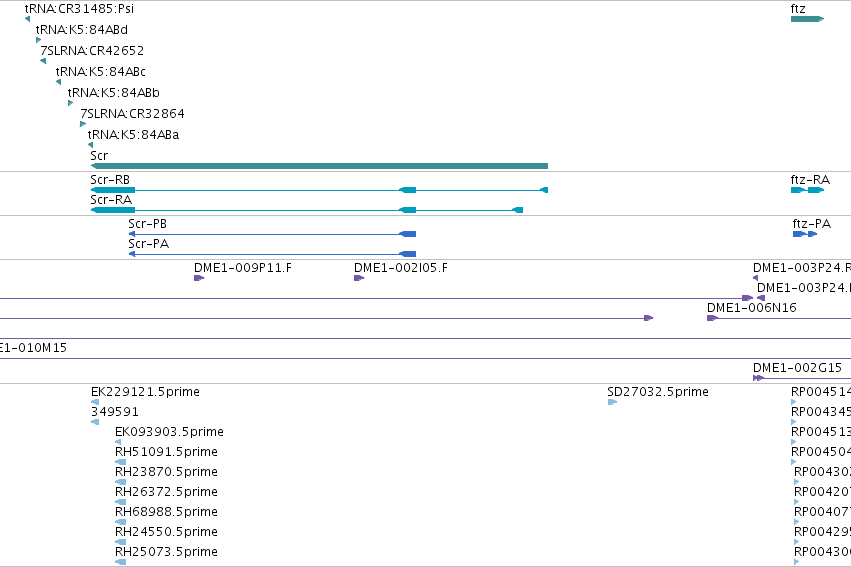Click the long teal Scr gene bar

click(x=319, y=166)
